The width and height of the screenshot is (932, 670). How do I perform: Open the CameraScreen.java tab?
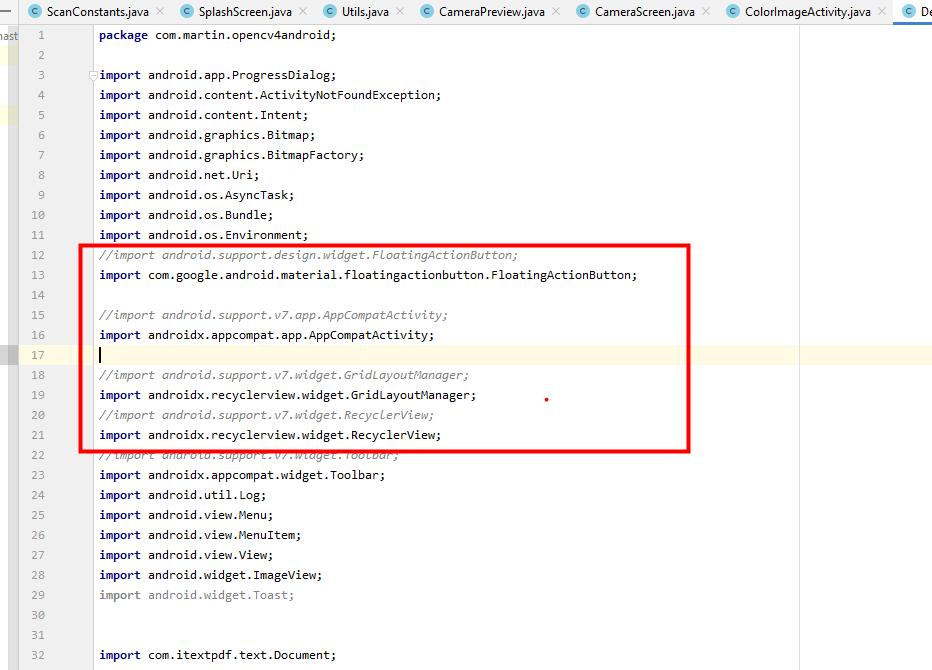point(644,12)
